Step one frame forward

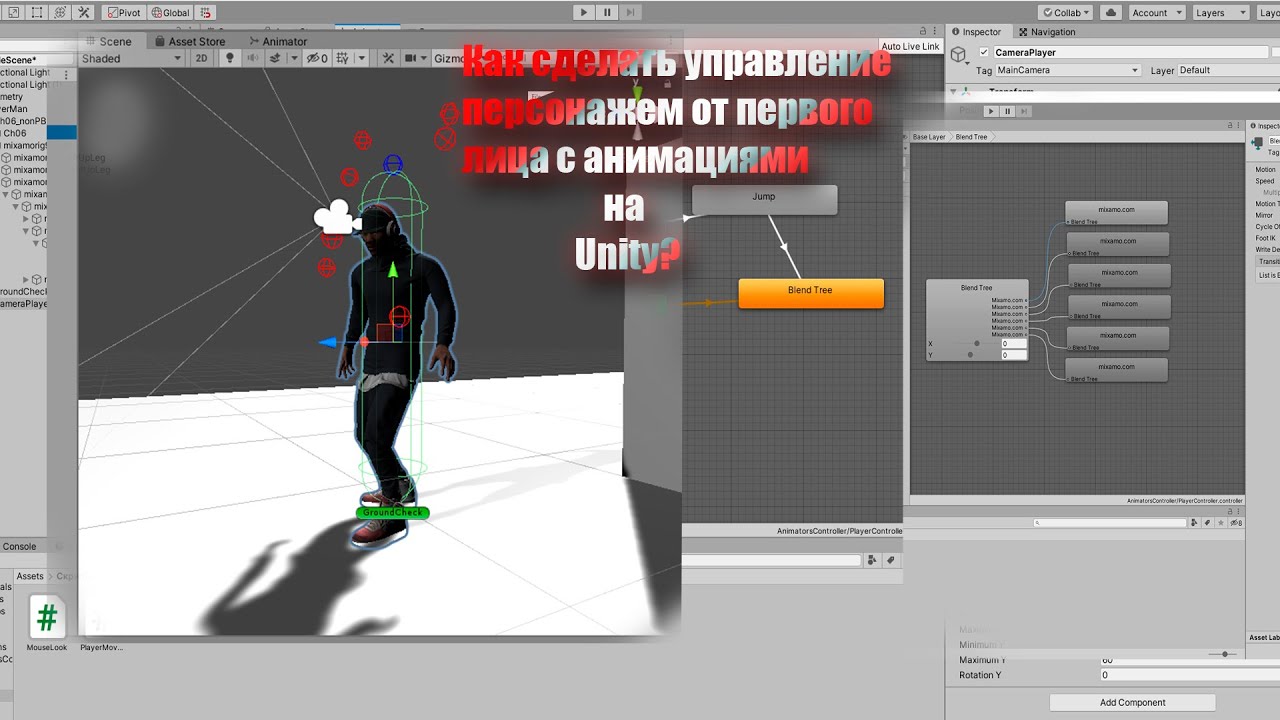tap(630, 12)
